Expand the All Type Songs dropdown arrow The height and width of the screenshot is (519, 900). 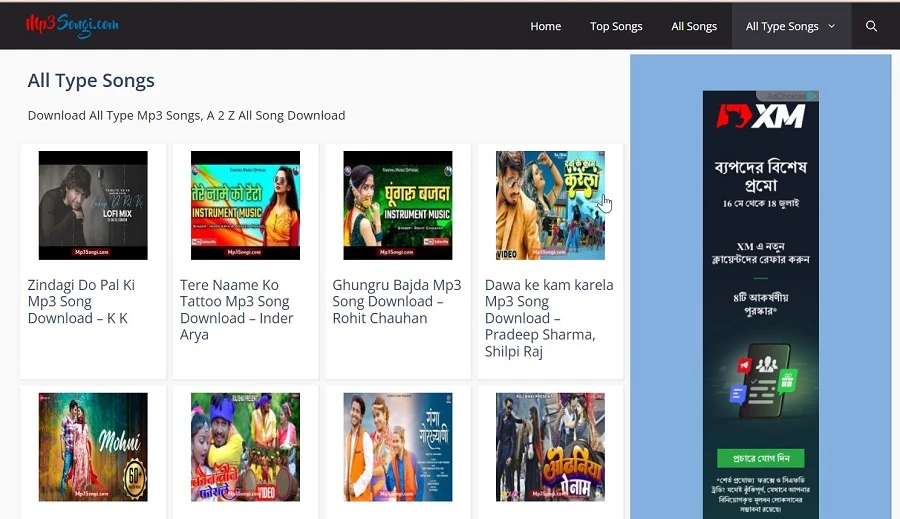(x=832, y=26)
